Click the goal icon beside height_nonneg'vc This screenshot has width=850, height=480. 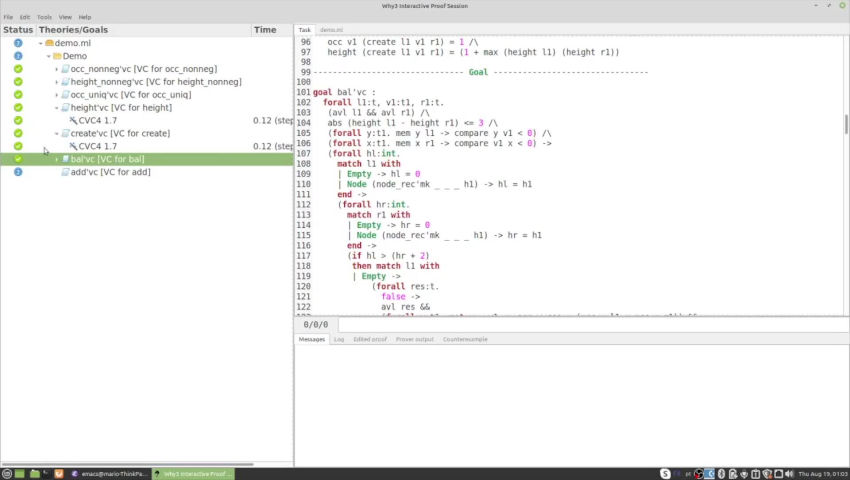[x=65, y=82]
